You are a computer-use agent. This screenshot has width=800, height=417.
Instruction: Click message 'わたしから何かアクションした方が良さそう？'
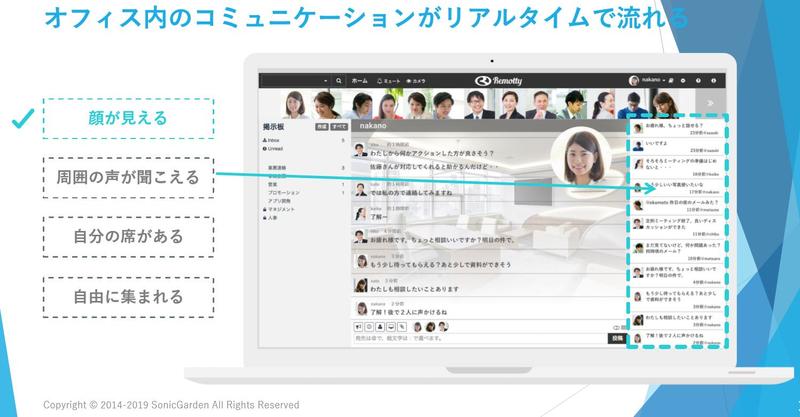(432, 153)
